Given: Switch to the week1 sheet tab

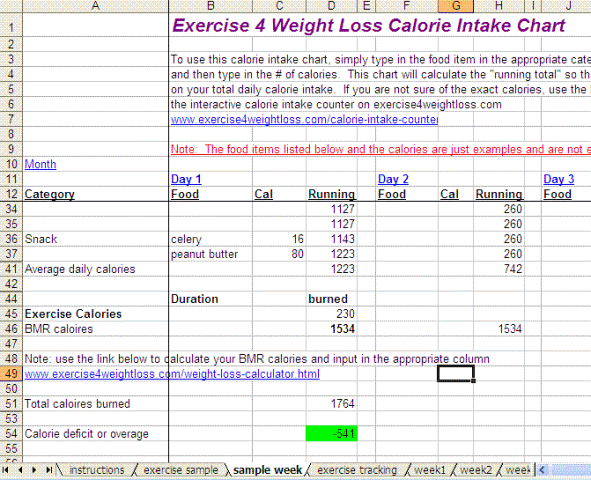Looking at the screenshot, I should click(430, 470).
